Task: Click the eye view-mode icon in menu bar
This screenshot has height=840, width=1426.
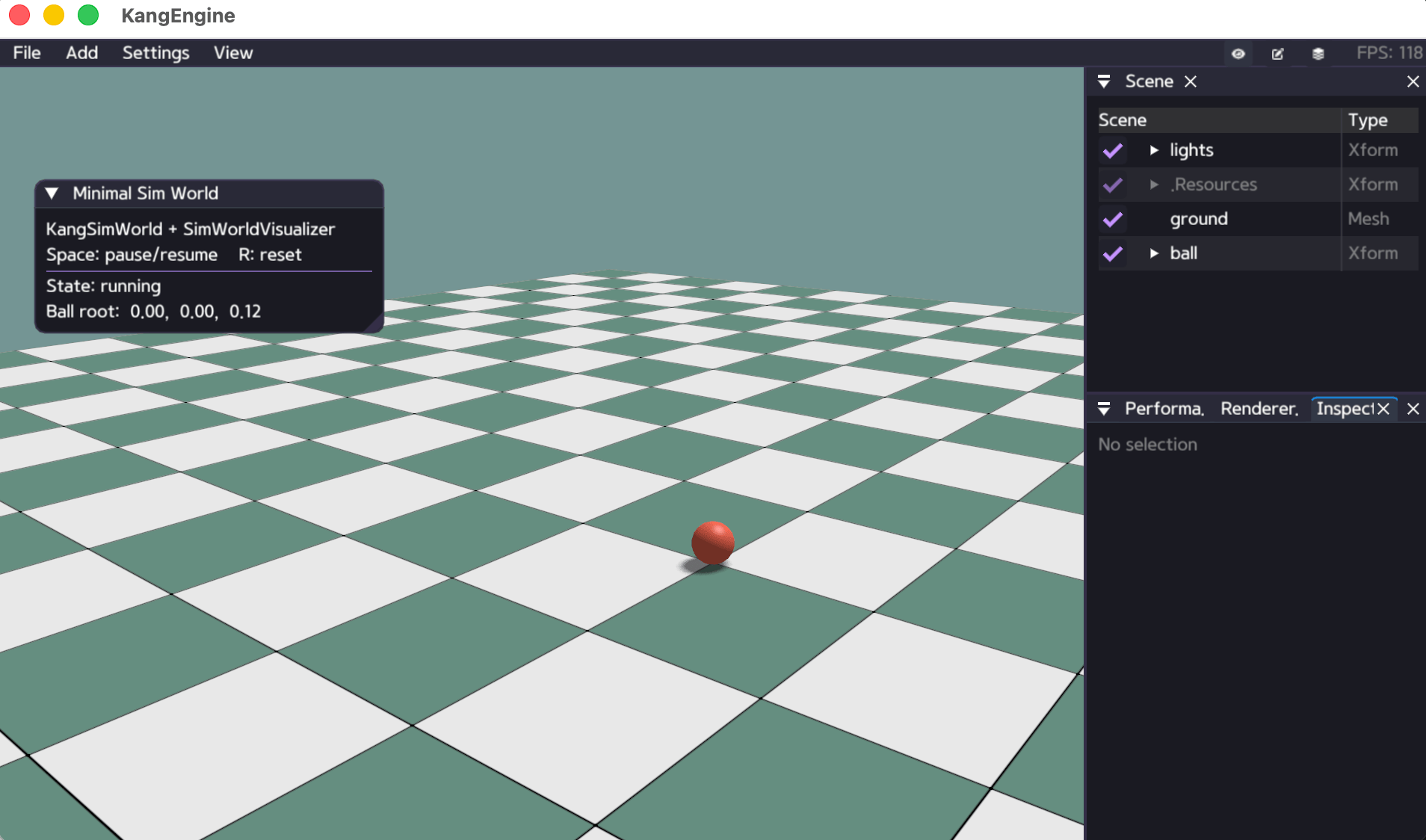Action: pos(1238,53)
